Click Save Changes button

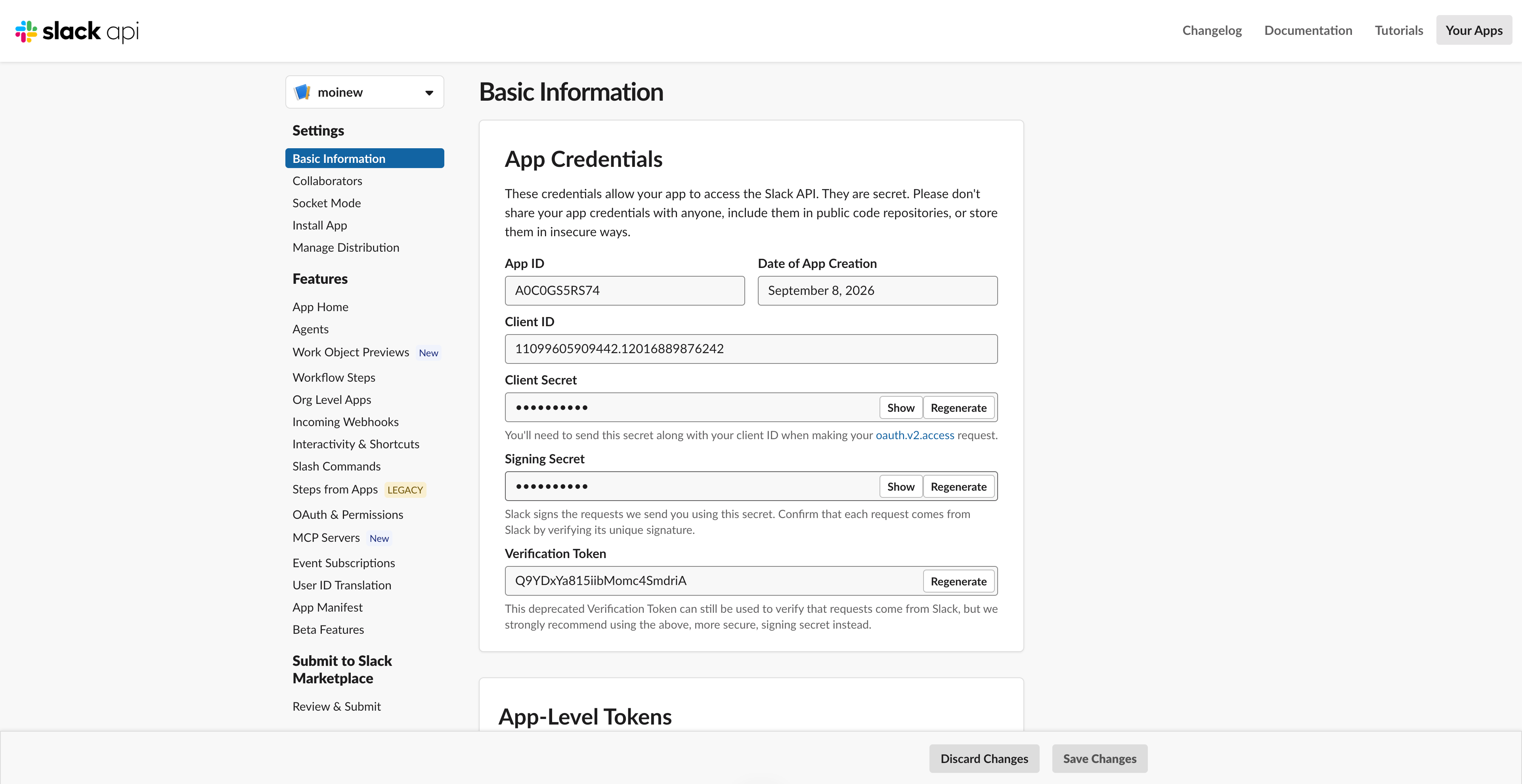1099,759
